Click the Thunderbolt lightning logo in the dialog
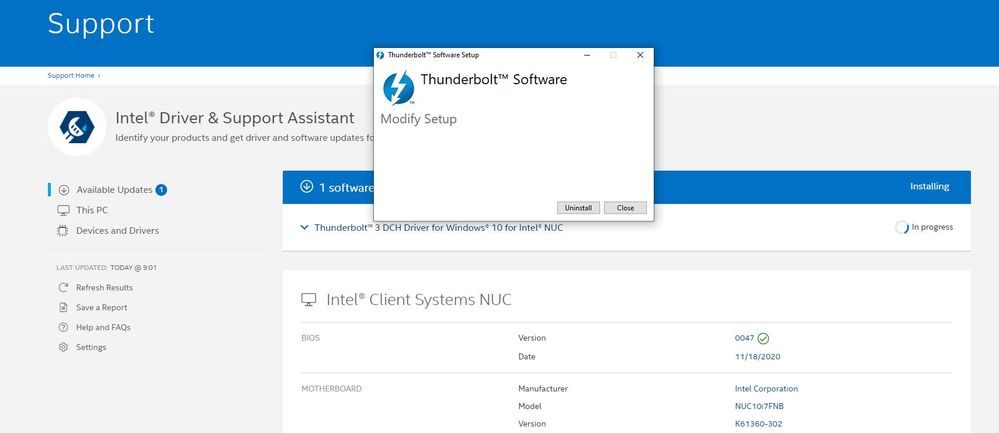This screenshot has width=999, height=433. point(399,88)
